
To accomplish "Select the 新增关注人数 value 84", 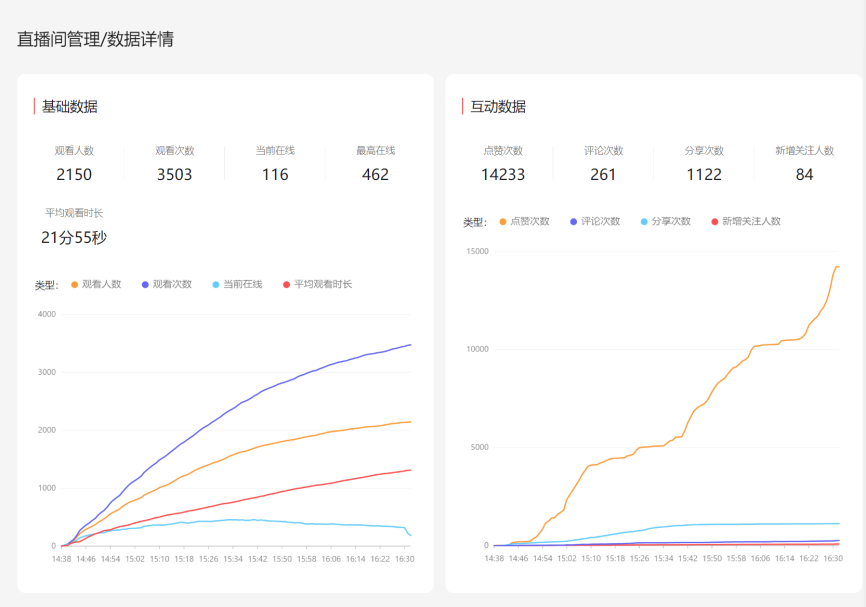I will (805, 175).
